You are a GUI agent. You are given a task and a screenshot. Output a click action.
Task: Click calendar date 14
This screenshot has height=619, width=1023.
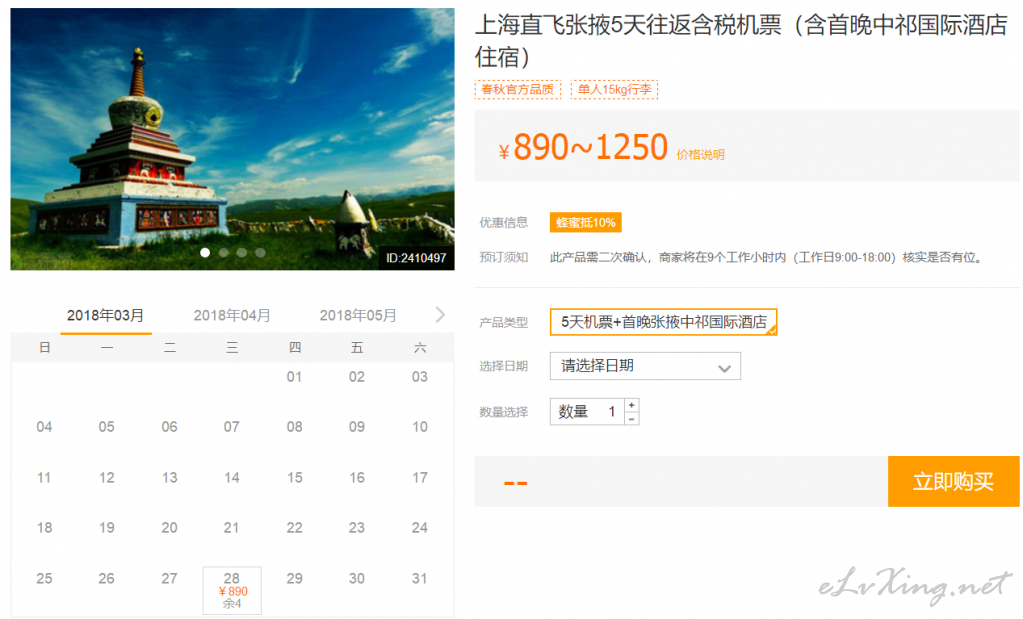pyautogui.click(x=232, y=478)
